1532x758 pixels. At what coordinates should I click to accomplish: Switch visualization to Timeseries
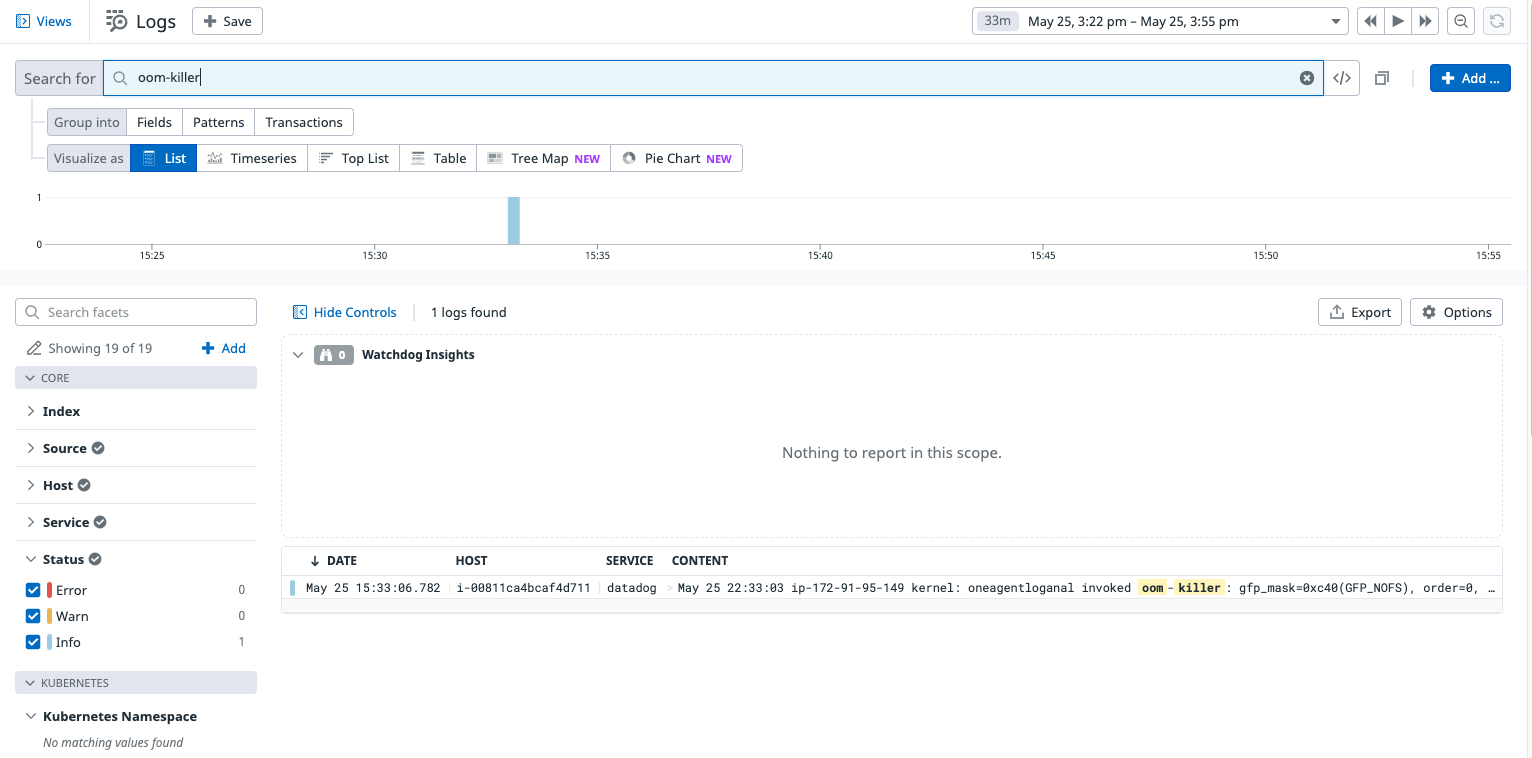(252, 158)
